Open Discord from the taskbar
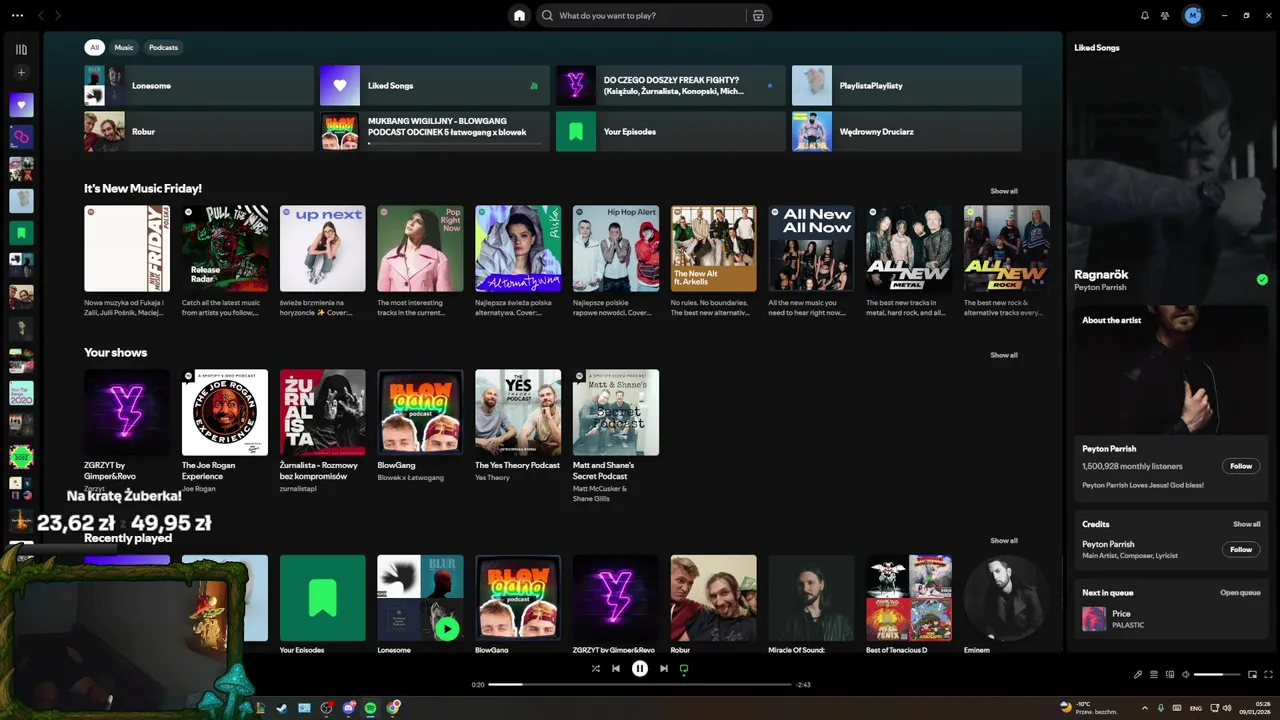The image size is (1280, 720). (x=349, y=708)
